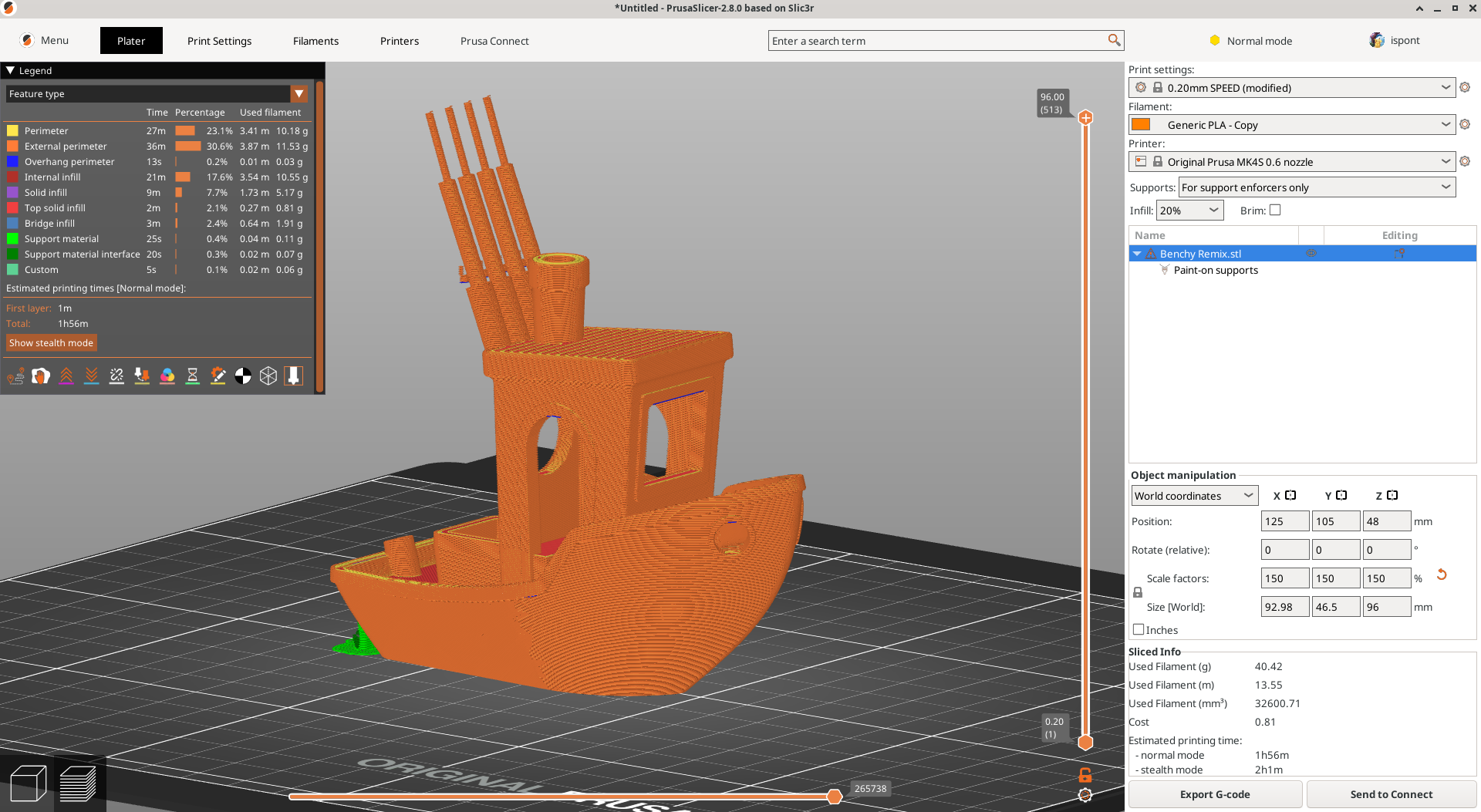Enable the Brim checkbox

coord(1275,211)
